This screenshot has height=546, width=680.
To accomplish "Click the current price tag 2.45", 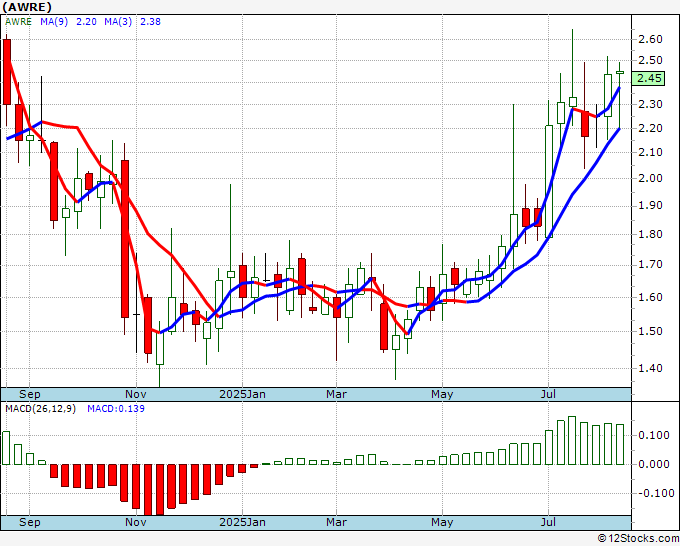I will (x=648, y=78).
